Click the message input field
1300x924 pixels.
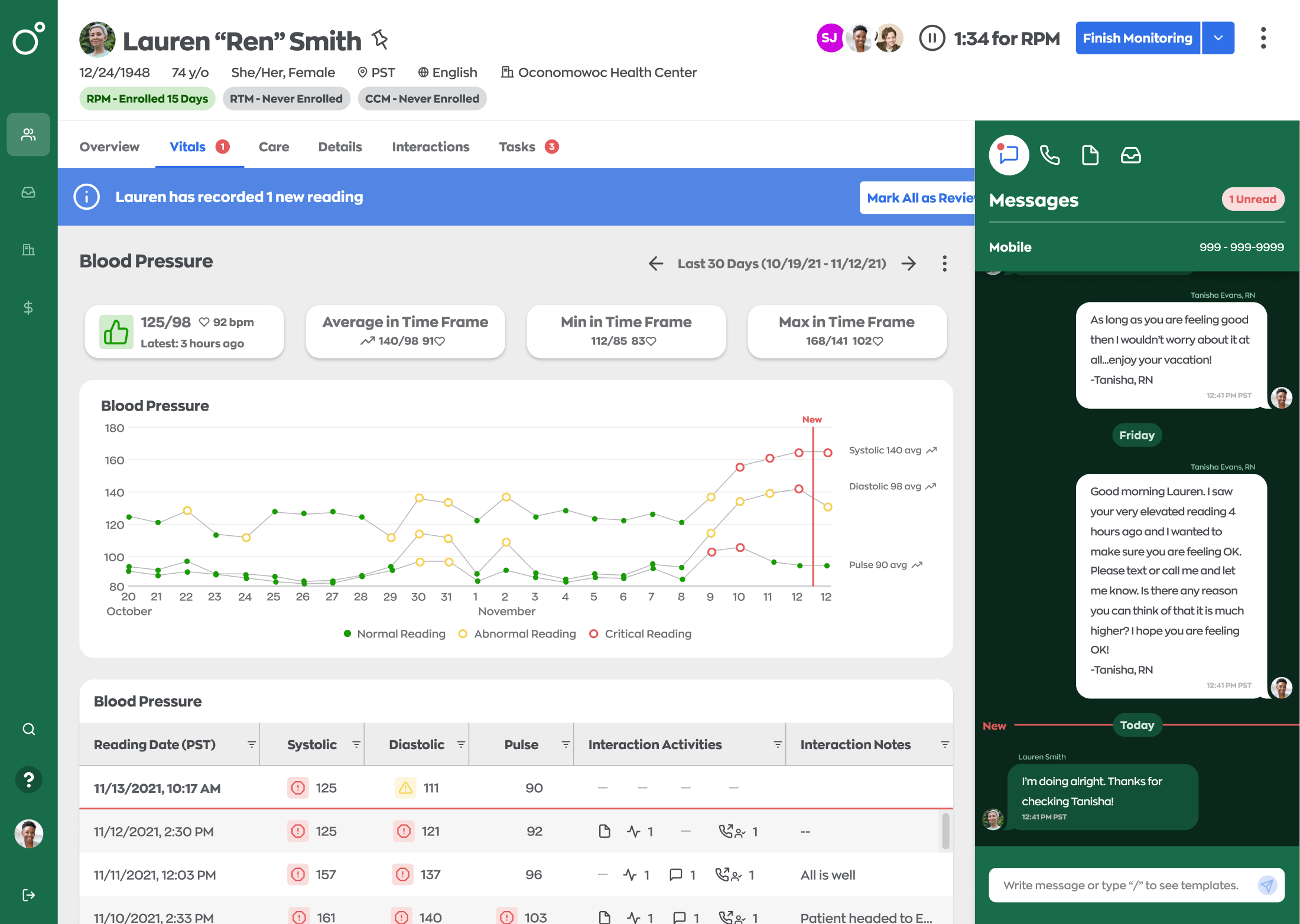[x=1120, y=885]
